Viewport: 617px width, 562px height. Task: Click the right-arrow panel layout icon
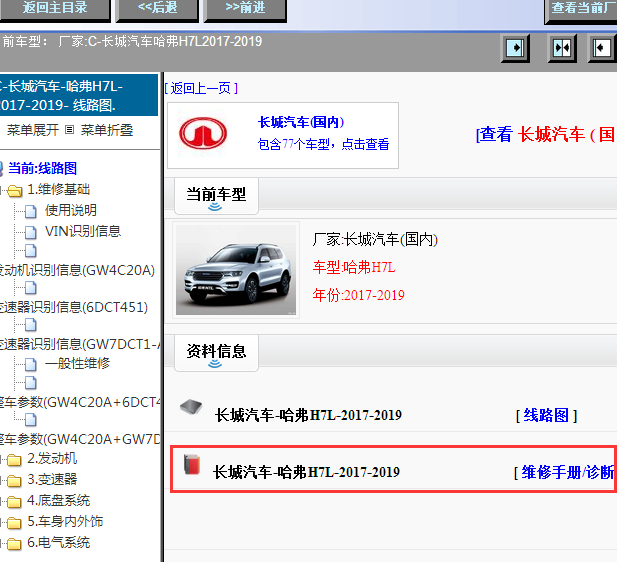[x=515, y=48]
